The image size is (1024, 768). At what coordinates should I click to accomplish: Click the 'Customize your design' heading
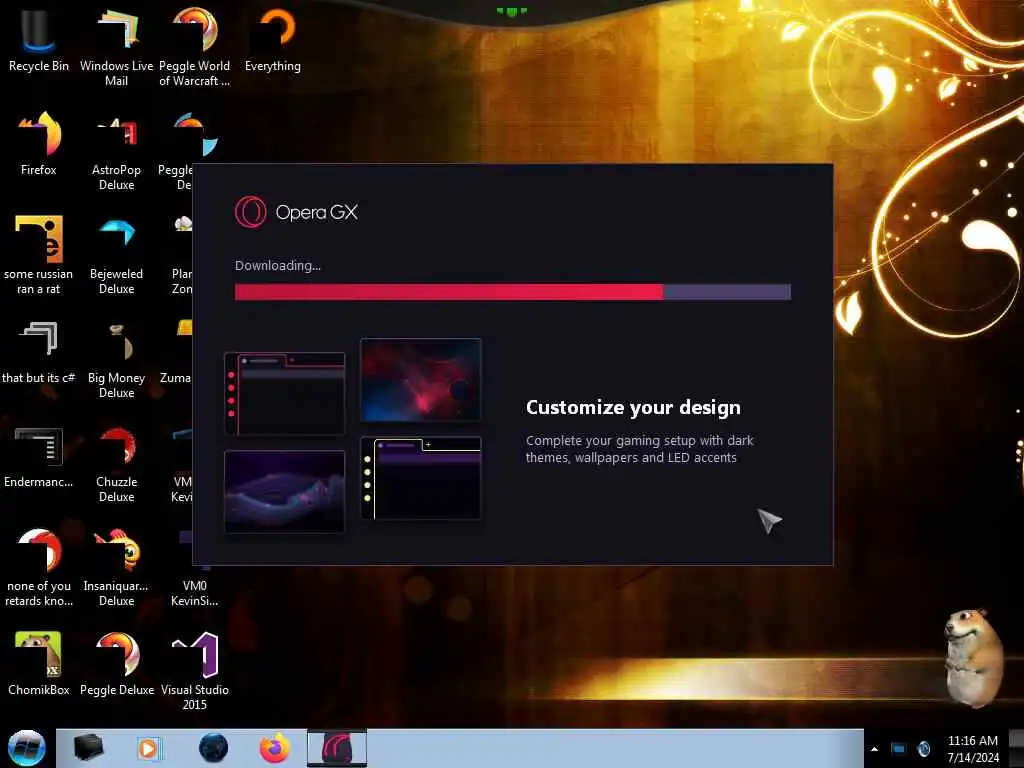[633, 408]
